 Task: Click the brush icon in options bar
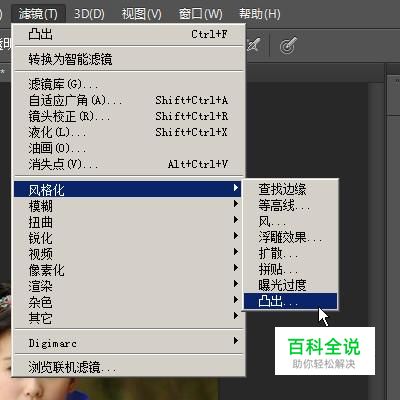[253, 45]
